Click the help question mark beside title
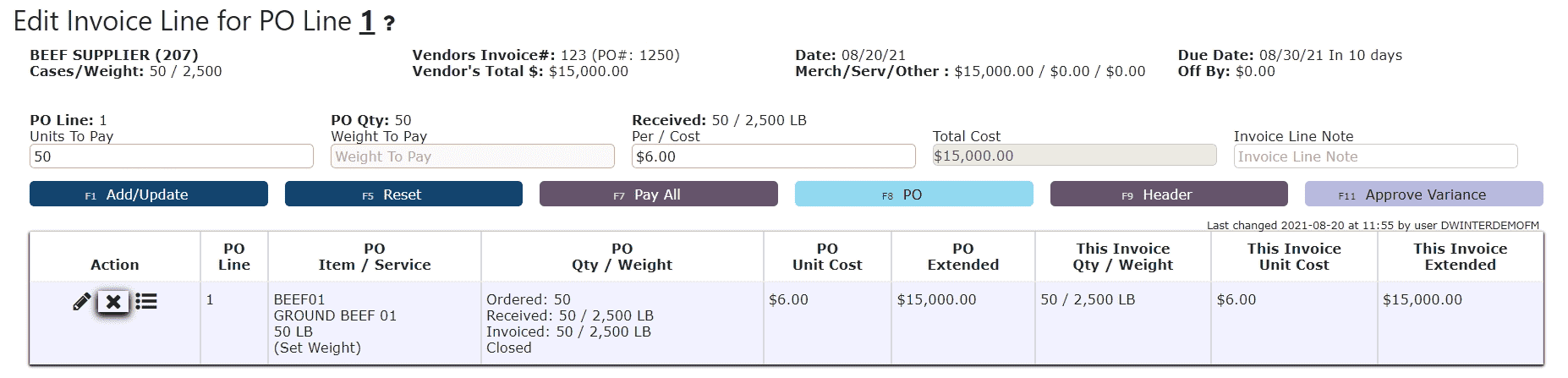Image resolution: width=1568 pixels, height=378 pixels. coord(389,24)
